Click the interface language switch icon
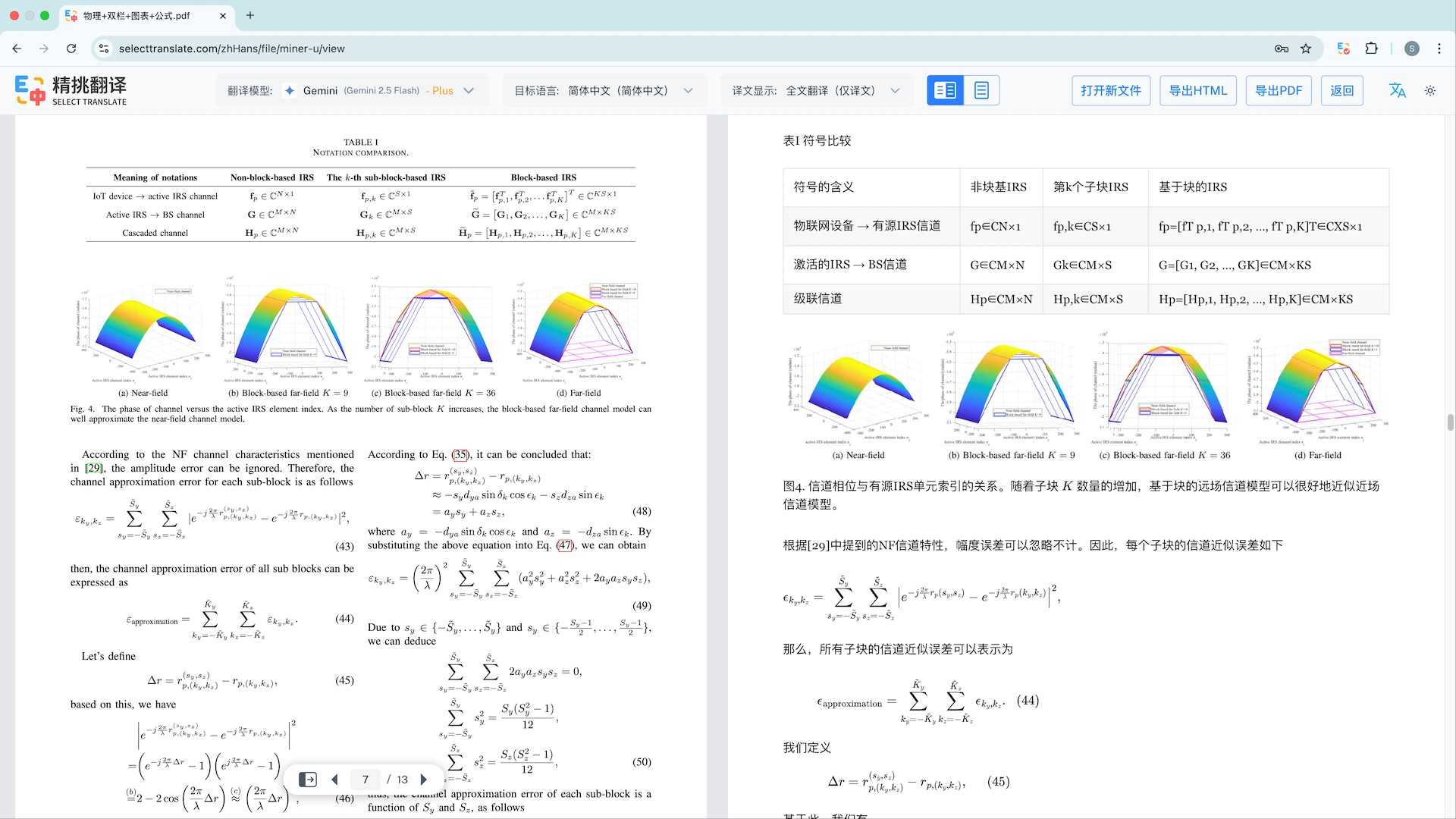Image resolution: width=1456 pixels, height=819 pixels. pos(1398,90)
